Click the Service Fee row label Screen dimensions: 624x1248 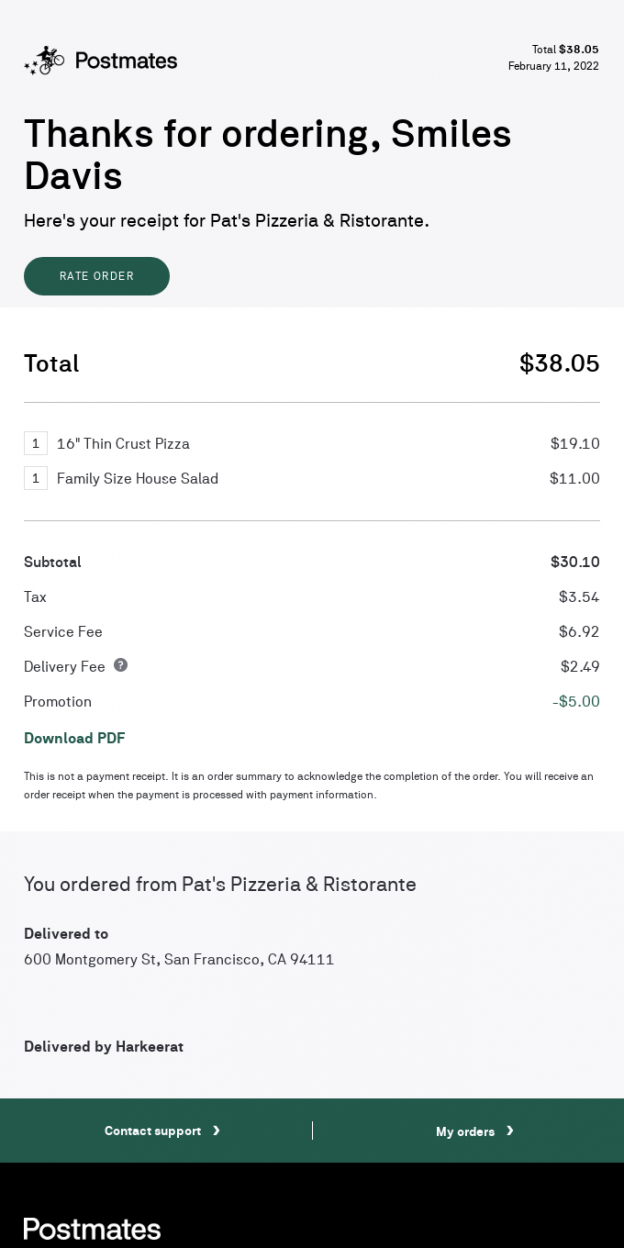point(63,631)
